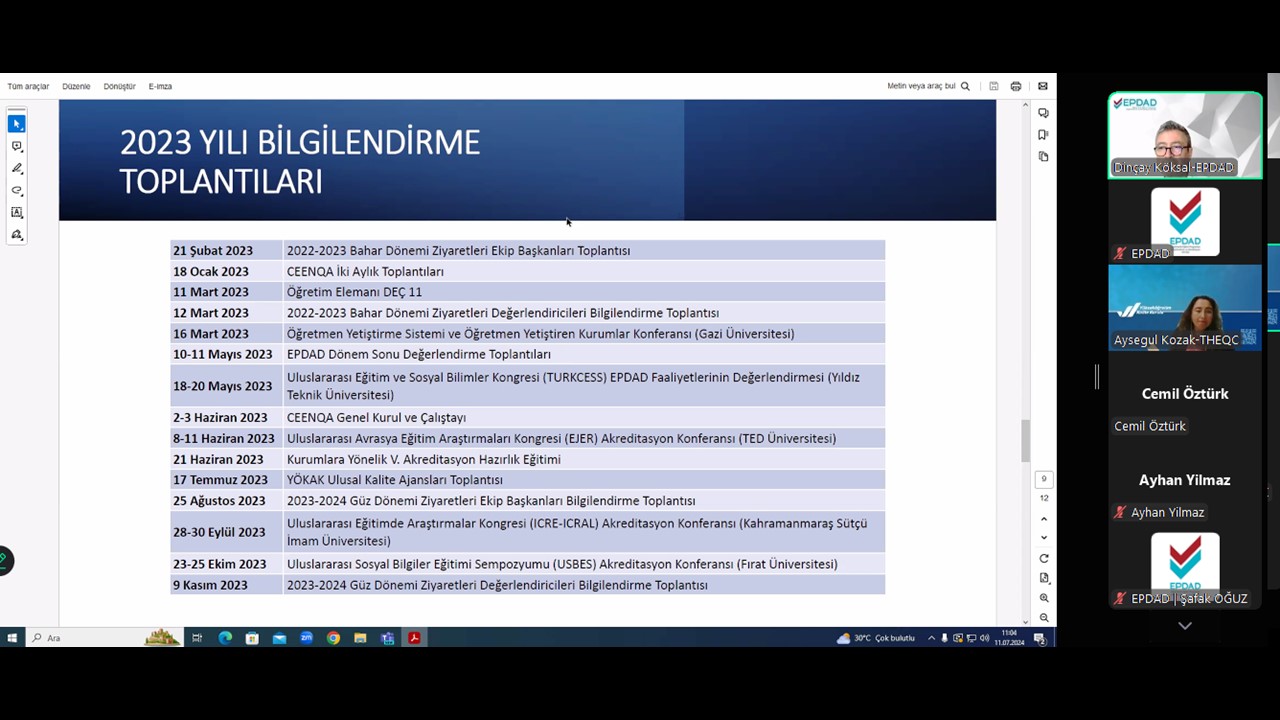Choose the add comment tool
The width and height of the screenshot is (1280, 720).
[17, 146]
